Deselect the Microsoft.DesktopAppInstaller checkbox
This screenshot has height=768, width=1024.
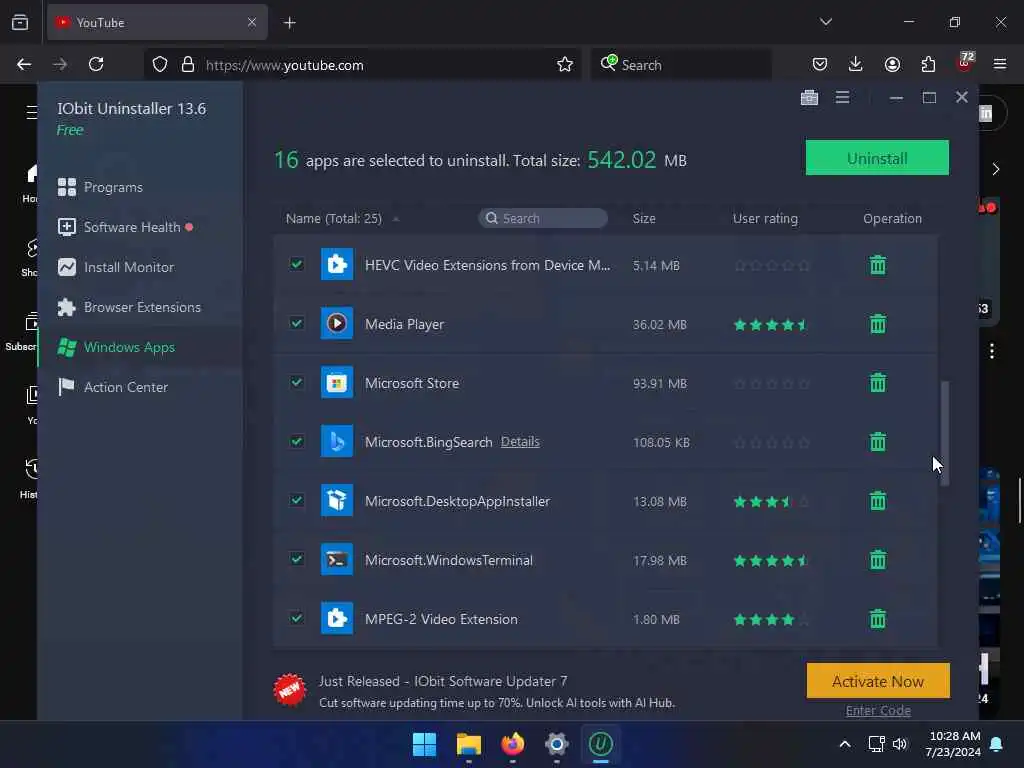[296, 500]
